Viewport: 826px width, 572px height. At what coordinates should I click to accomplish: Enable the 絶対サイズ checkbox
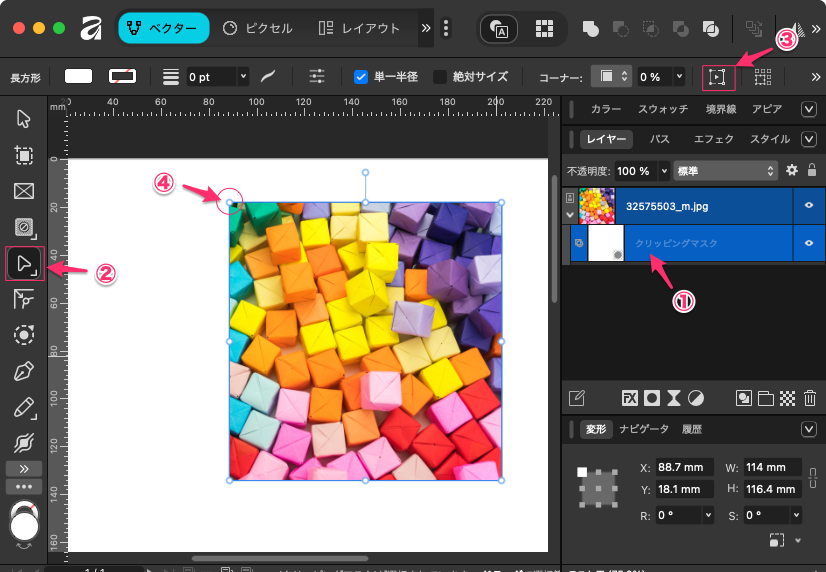pyautogui.click(x=440, y=76)
